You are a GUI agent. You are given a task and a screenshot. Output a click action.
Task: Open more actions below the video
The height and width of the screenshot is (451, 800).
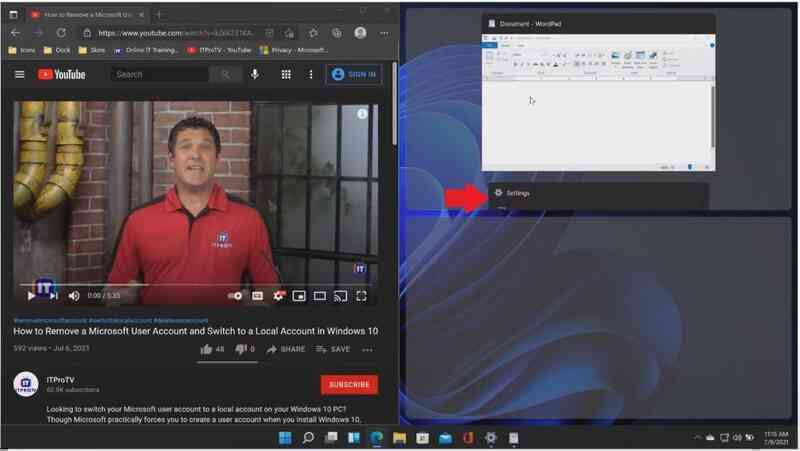click(367, 349)
